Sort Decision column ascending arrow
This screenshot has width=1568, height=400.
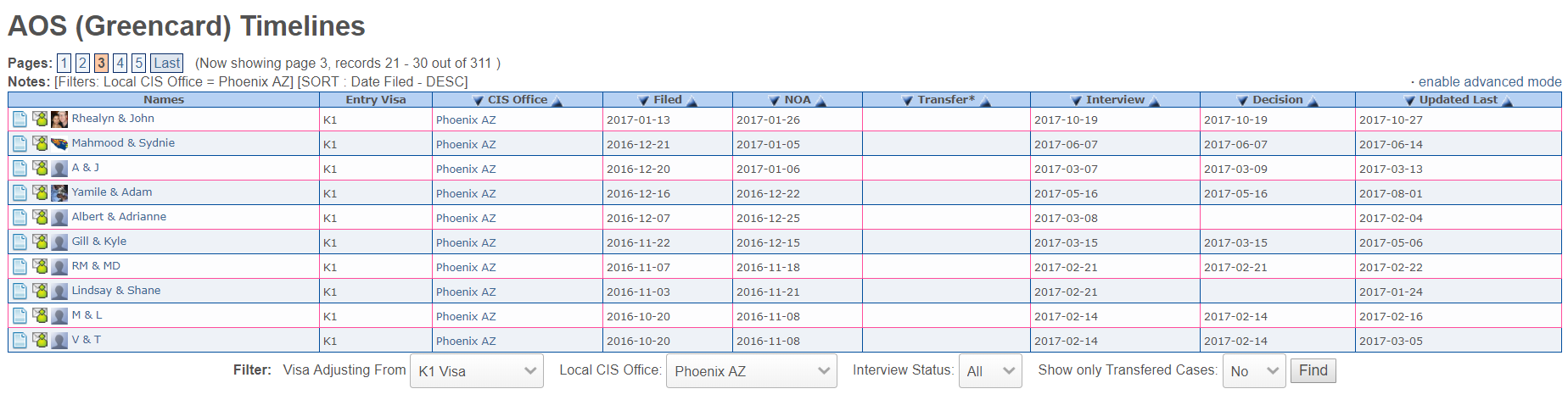click(1313, 101)
